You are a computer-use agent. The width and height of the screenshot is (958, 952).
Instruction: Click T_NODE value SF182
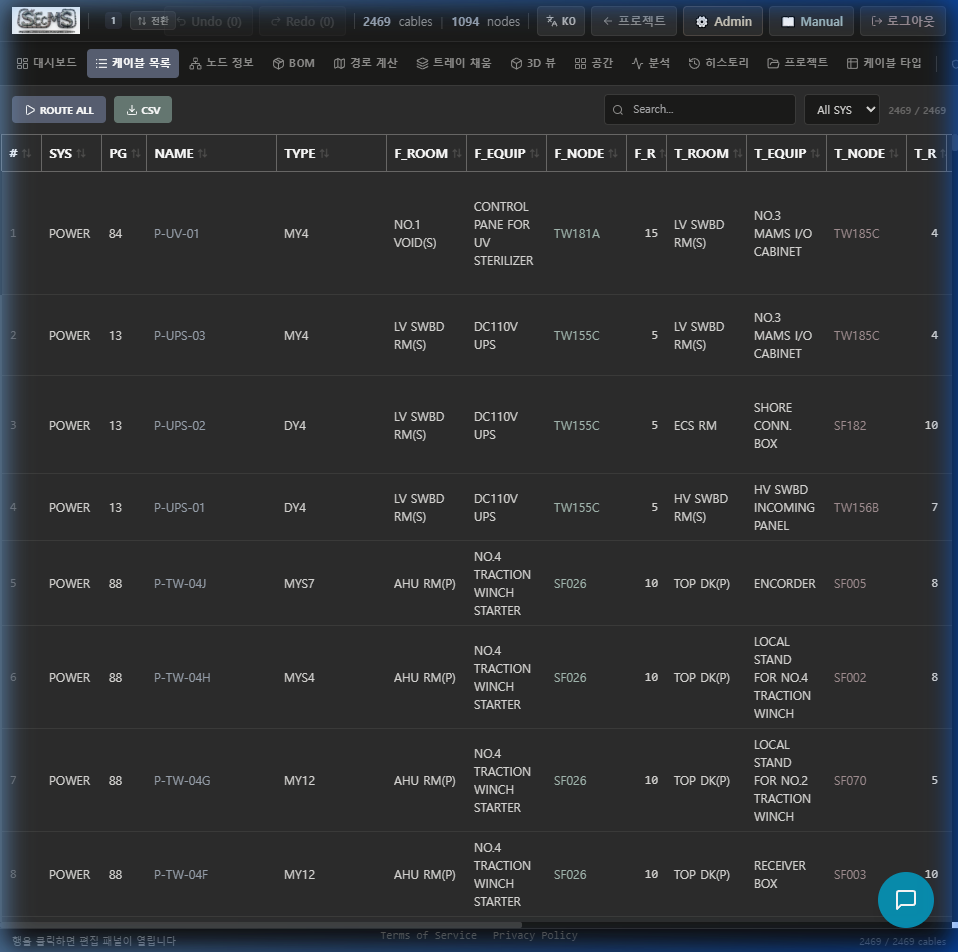[849, 425]
